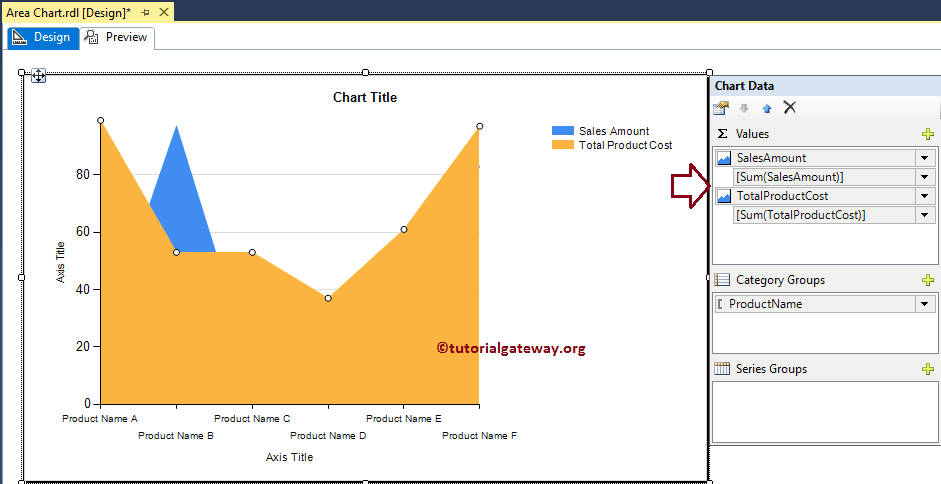Click the Product Name B axis label
This screenshot has width=941, height=484.
[176, 435]
